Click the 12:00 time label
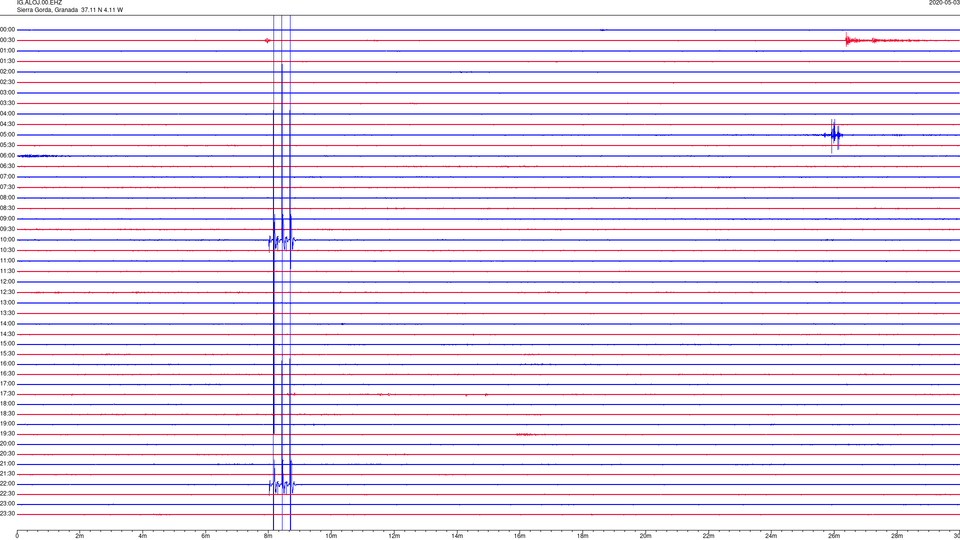This screenshot has width=960, height=540. coord(7,282)
